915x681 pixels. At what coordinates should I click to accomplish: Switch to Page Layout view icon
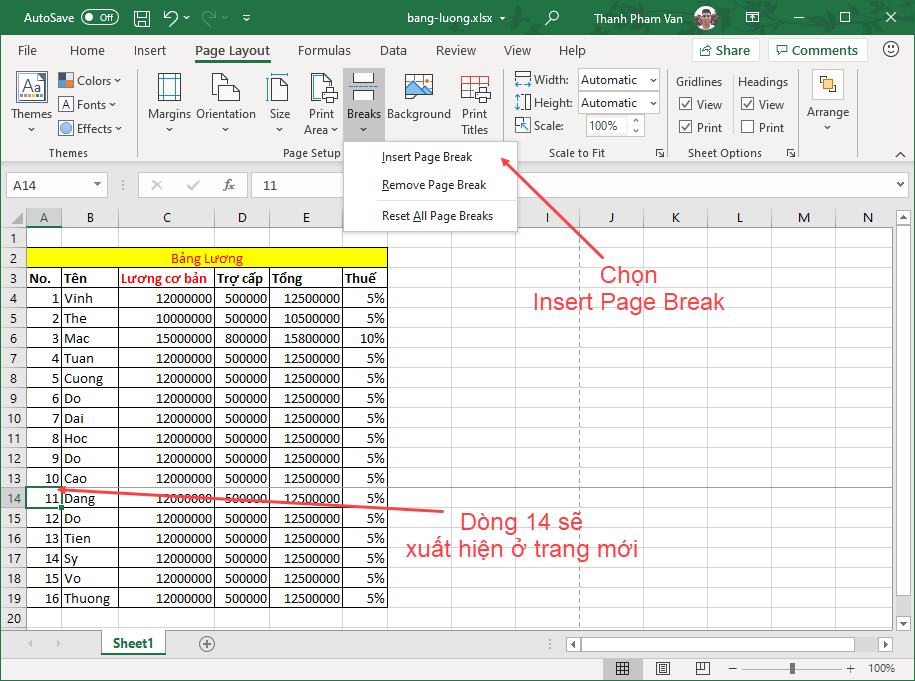(x=662, y=668)
